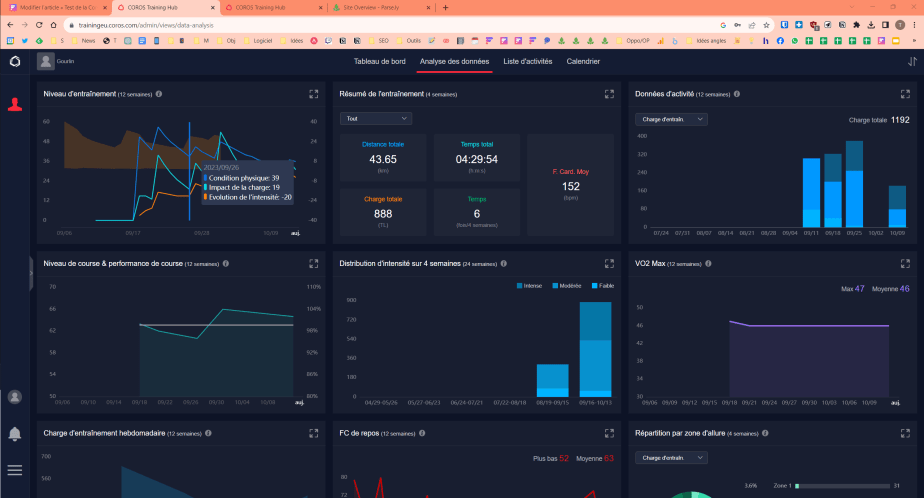Bookmark page with the star icon
This screenshot has width=924, height=498.
766,25
